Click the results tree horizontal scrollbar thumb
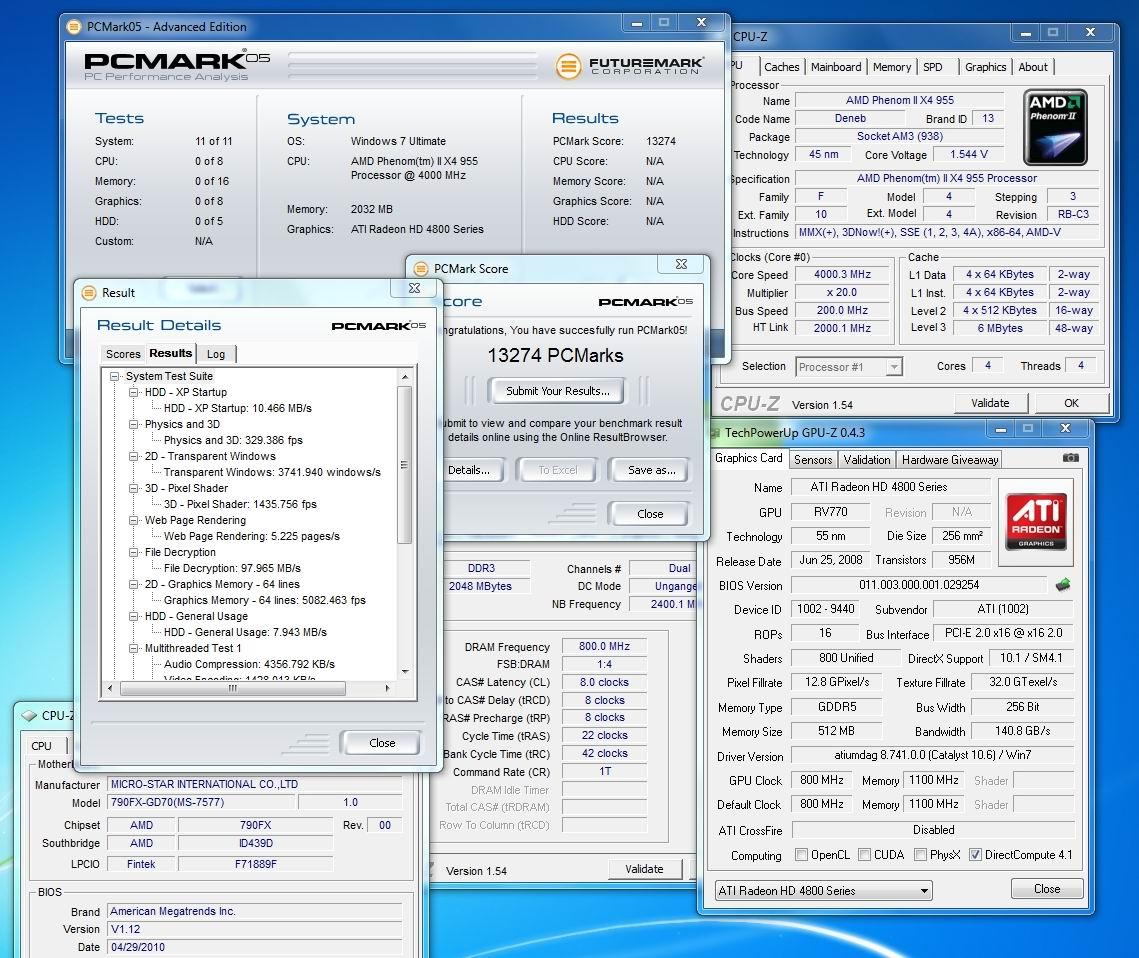The image size is (1139, 958). (232, 688)
